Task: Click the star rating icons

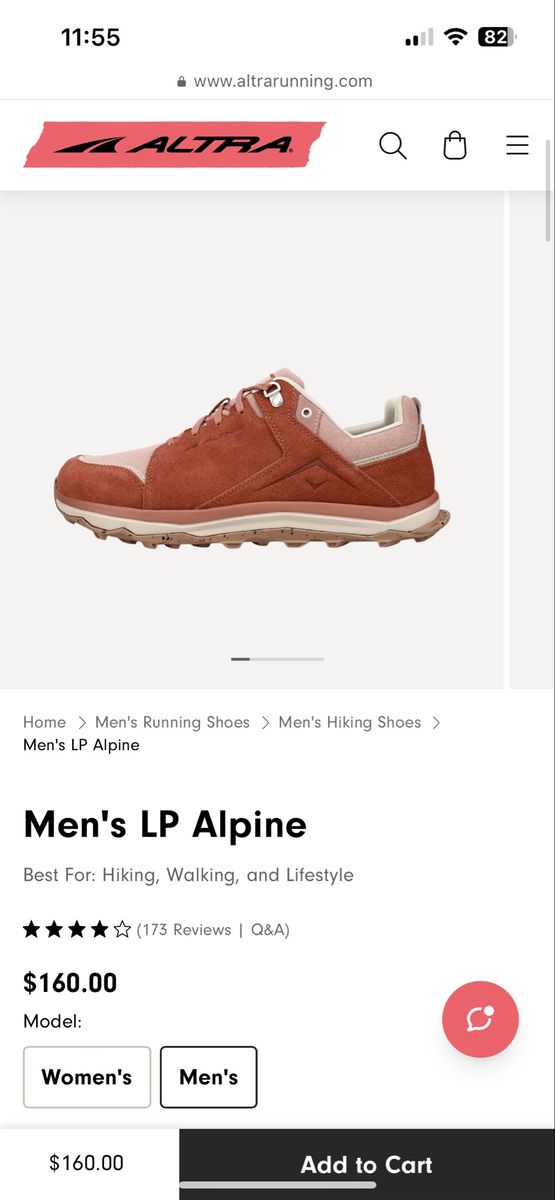Action: tap(77, 930)
